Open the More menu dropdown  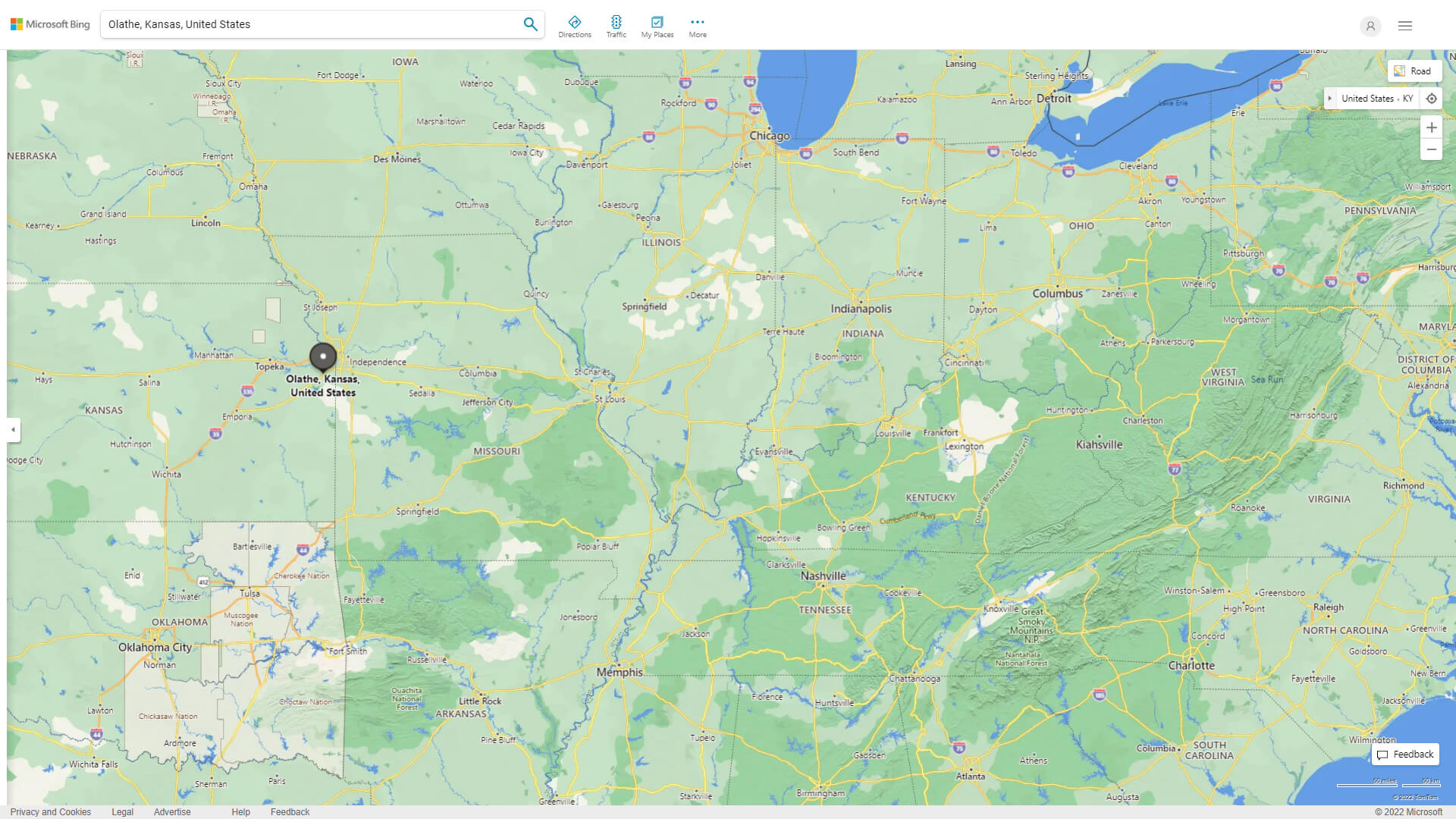(x=697, y=26)
